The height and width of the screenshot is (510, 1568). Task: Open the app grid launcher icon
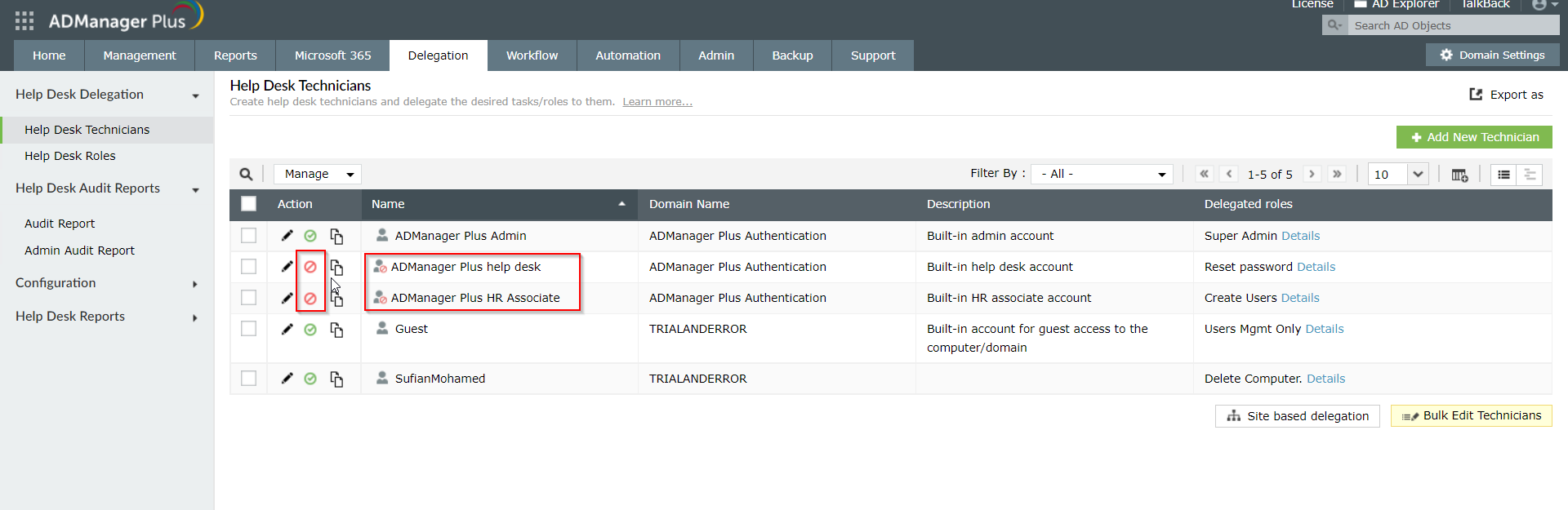(24, 20)
